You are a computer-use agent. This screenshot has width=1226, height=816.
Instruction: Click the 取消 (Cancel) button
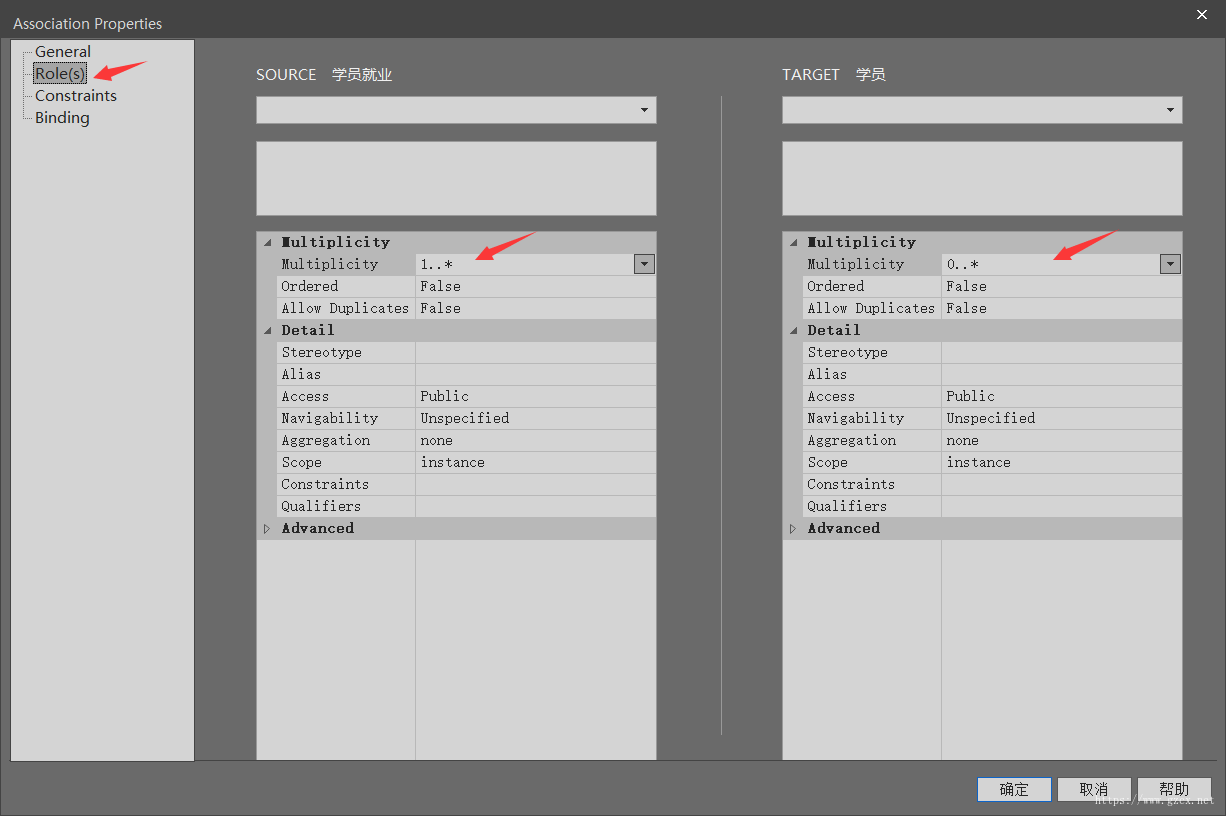point(1094,789)
